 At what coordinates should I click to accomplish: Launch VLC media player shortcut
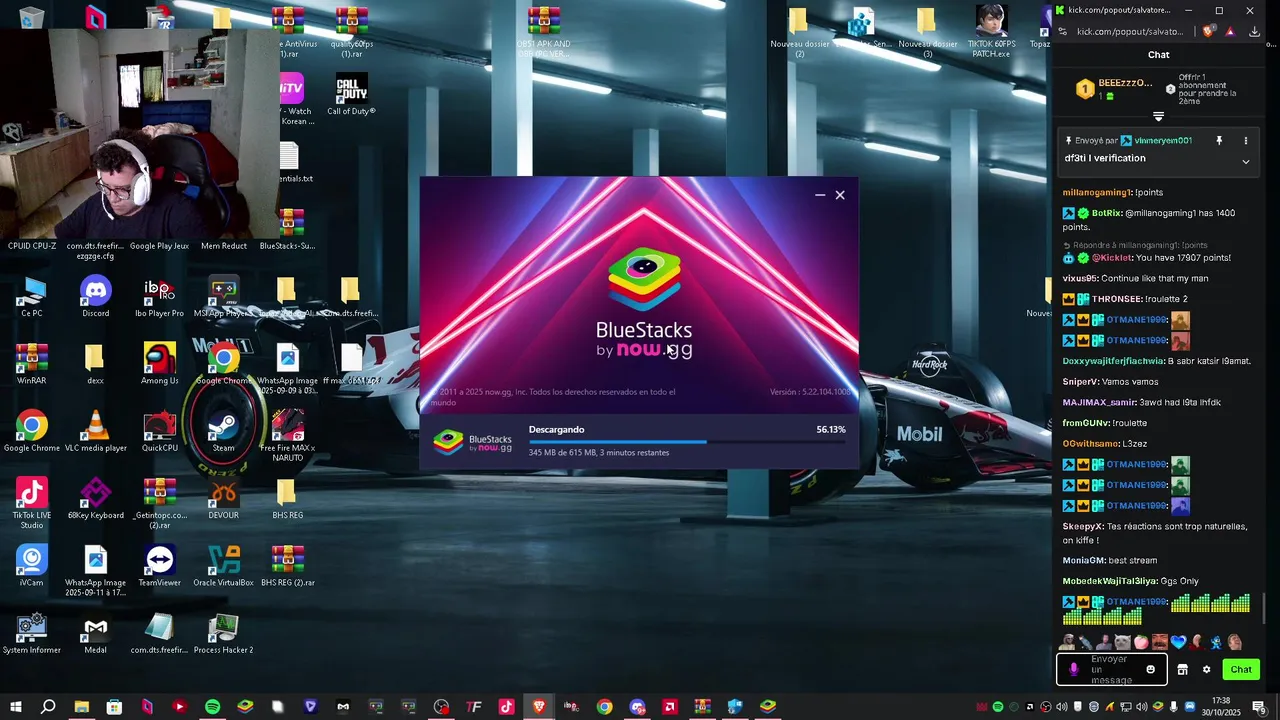point(95,431)
